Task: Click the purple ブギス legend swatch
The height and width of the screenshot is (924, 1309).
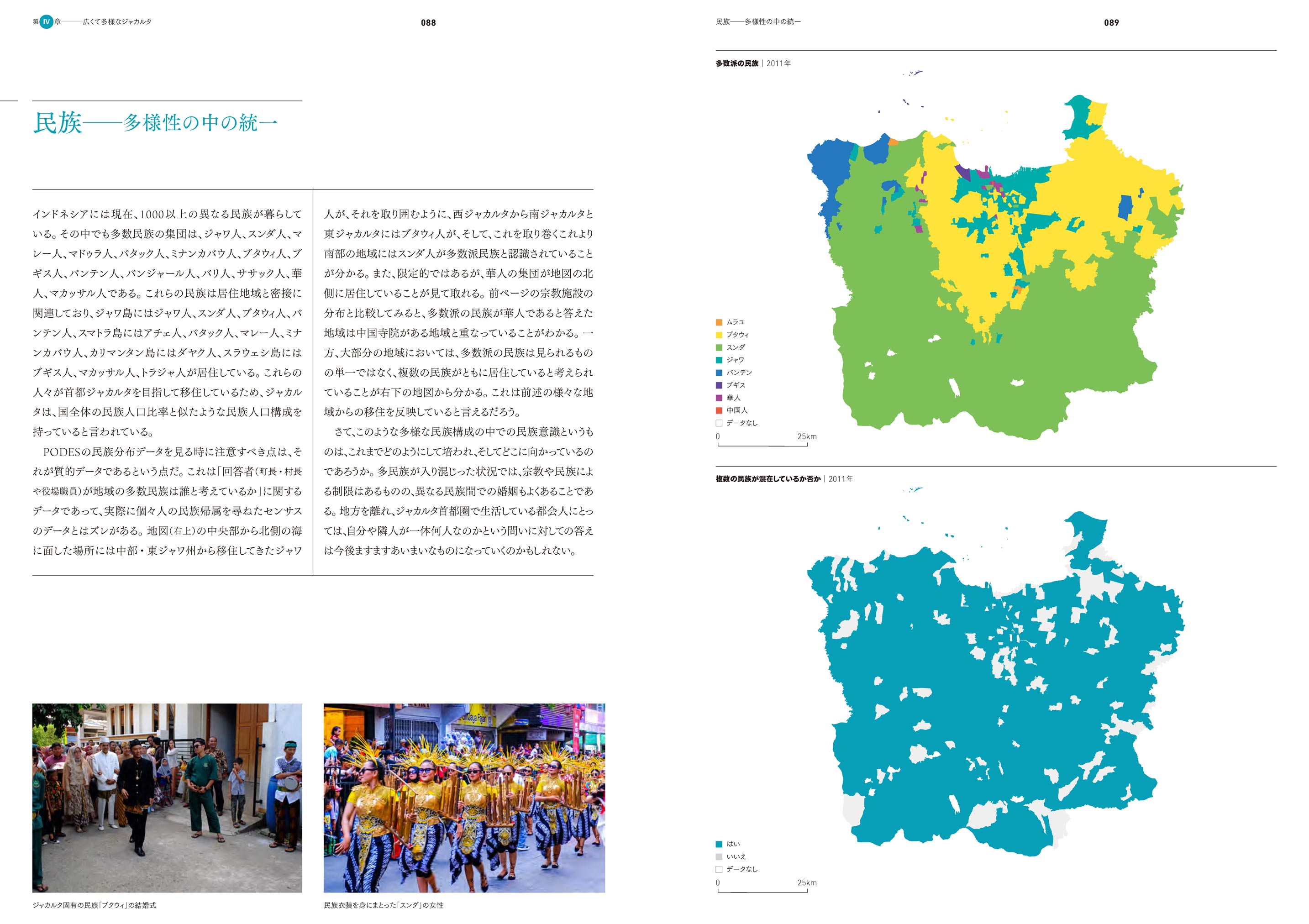Action: (x=719, y=385)
